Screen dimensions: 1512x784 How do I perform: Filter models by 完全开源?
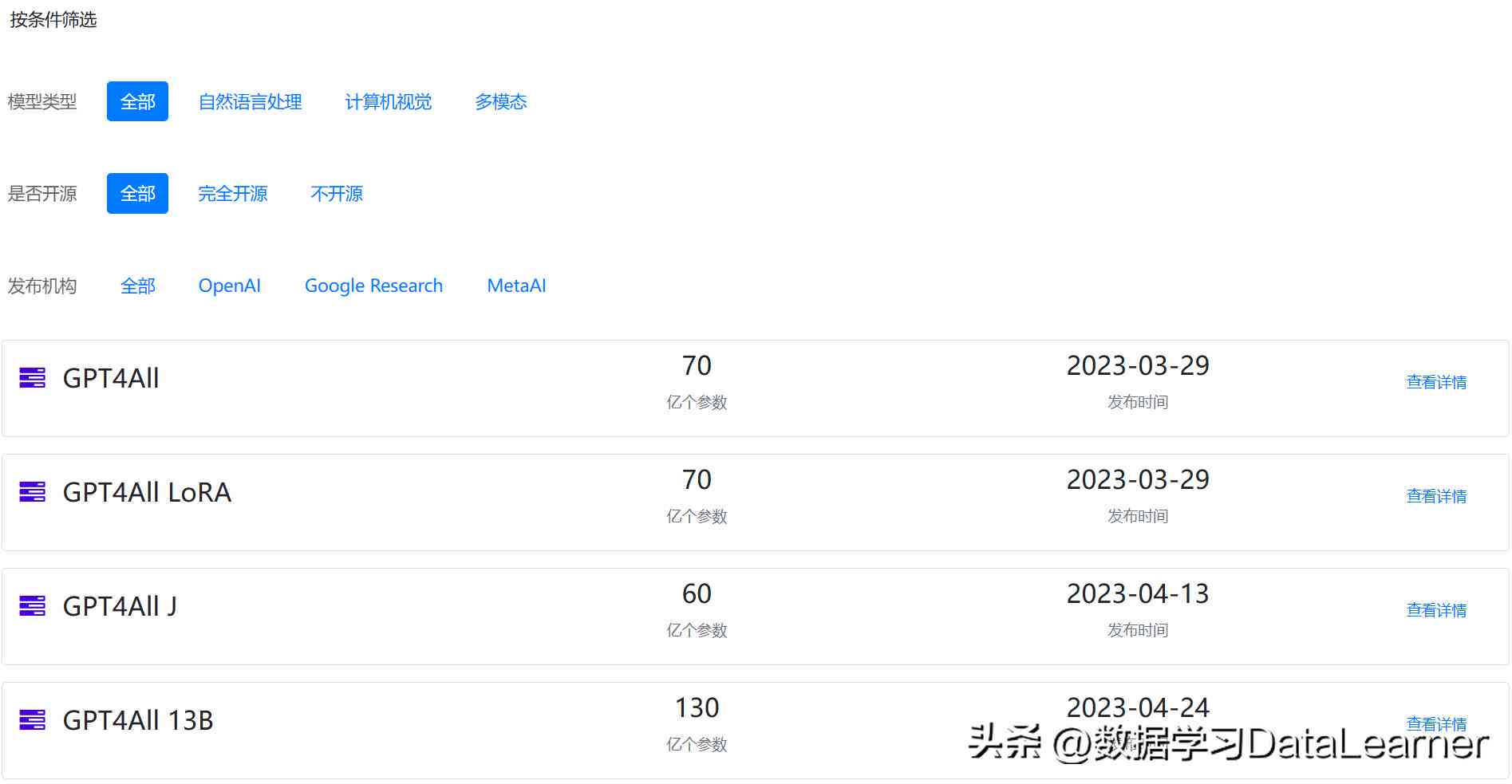tap(232, 193)
